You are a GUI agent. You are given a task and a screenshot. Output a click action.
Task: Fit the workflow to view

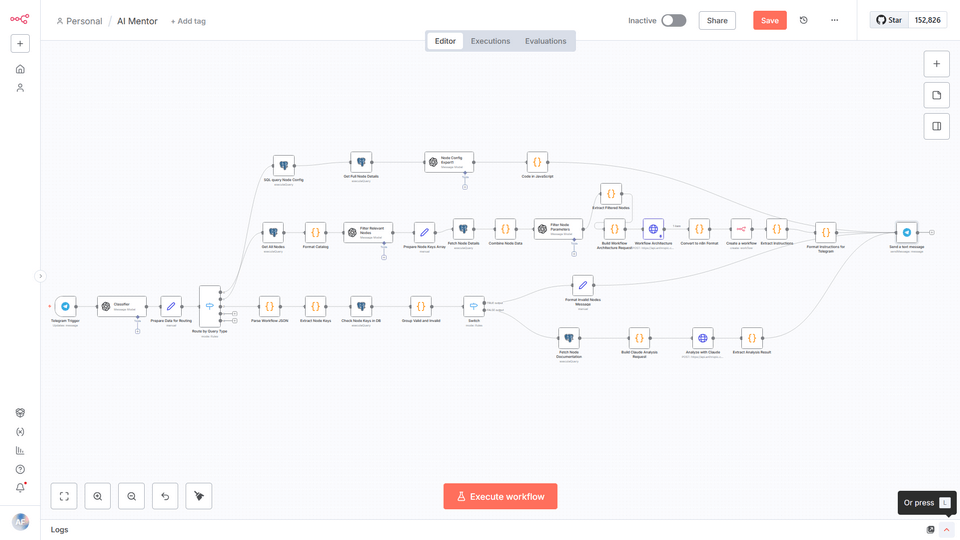point(64,496)
